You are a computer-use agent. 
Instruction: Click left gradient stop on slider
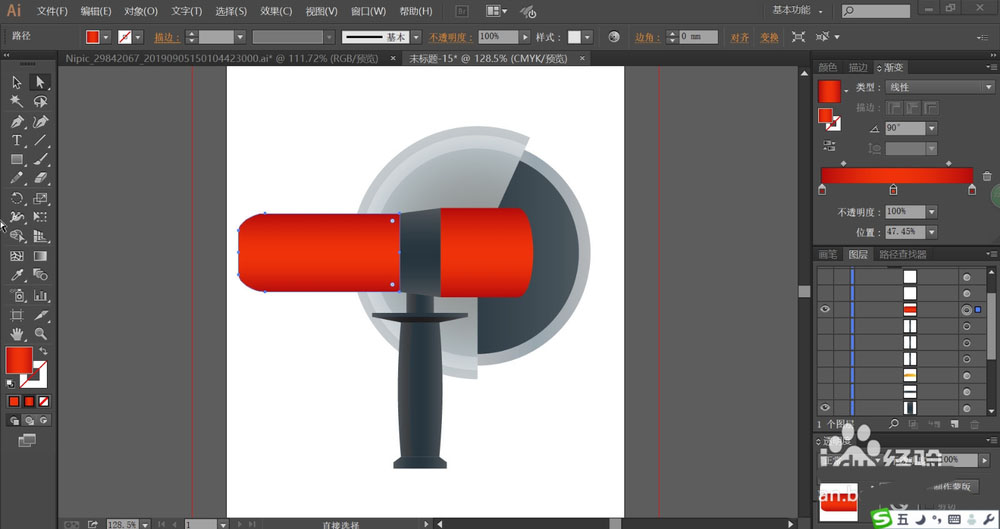coord(822,190)
